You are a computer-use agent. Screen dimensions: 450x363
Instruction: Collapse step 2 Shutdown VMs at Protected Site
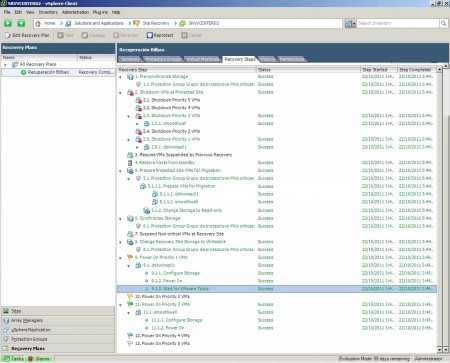[120, 93]
